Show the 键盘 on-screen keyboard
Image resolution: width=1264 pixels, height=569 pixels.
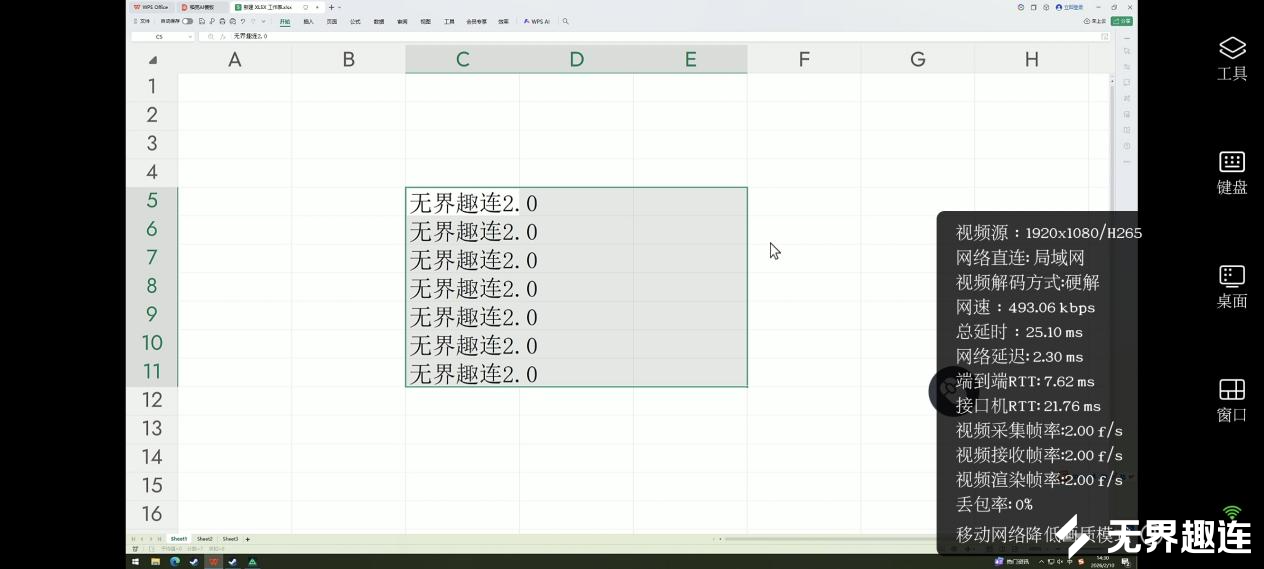1231,173
